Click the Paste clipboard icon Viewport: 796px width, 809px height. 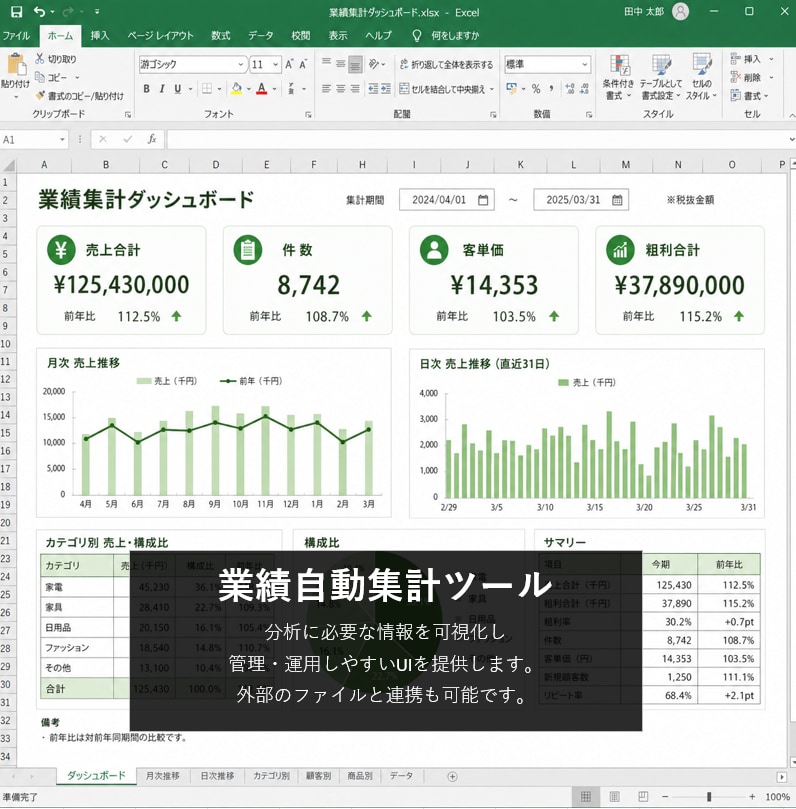pyautogui.click(x=16, y=64)
